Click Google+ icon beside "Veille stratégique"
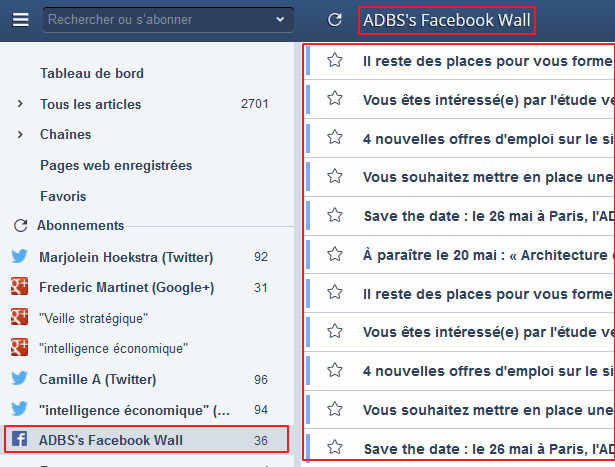The height and width of the screenshot is (467, 615). (19, 317)
